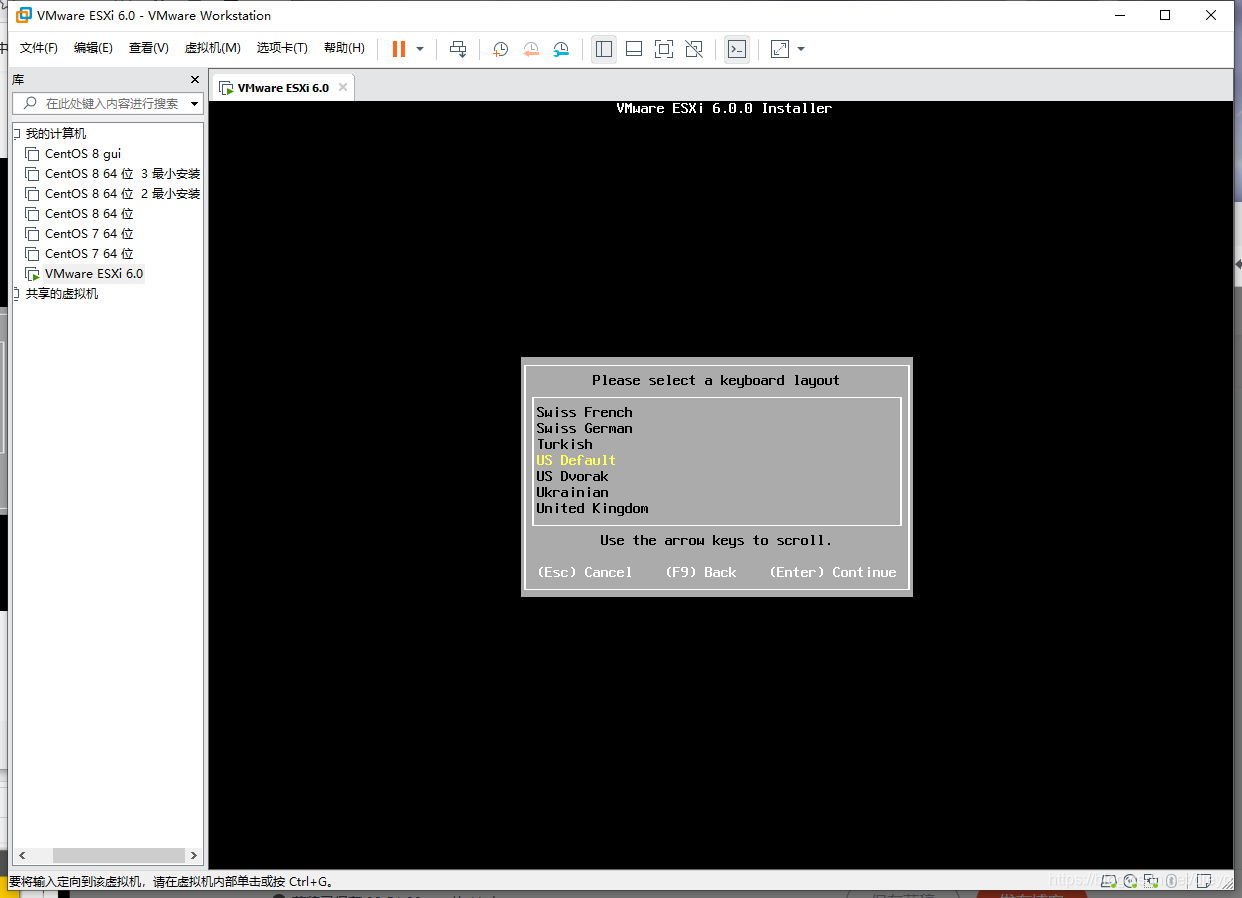Click the stretch guest display icon
Screen dimensions: 1242x898
point(780,48)
